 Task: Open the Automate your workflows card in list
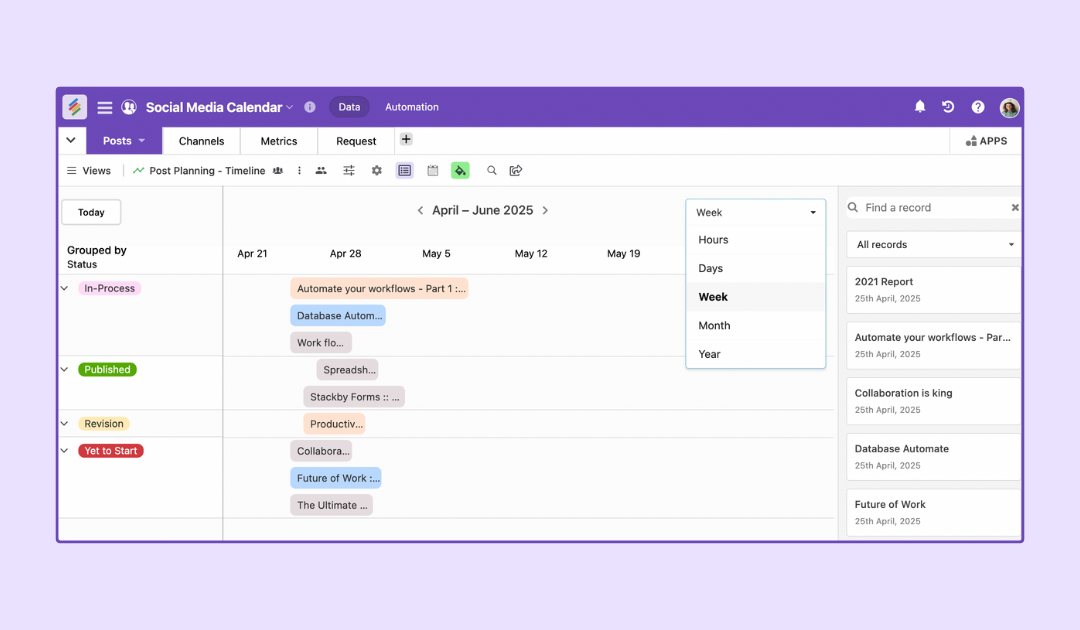933,346
